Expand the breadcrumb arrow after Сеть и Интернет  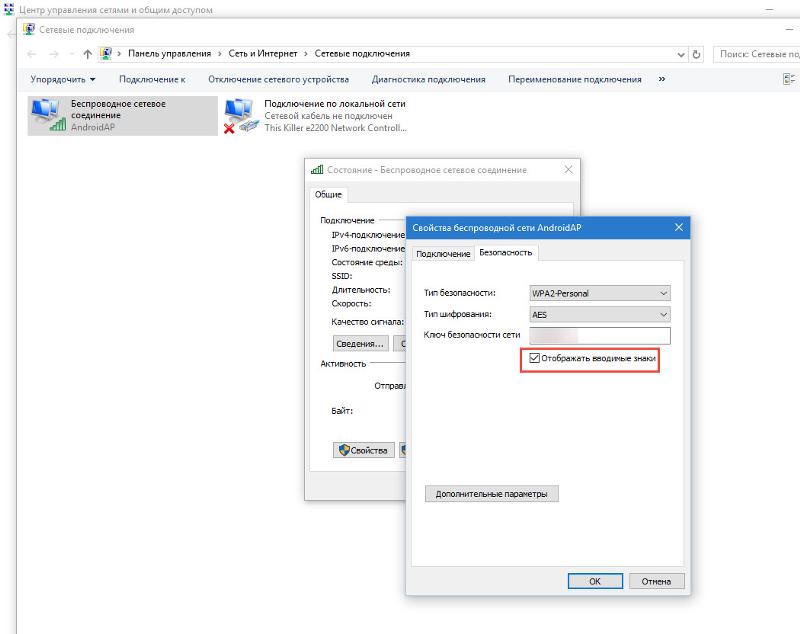(x=306, y=54)
